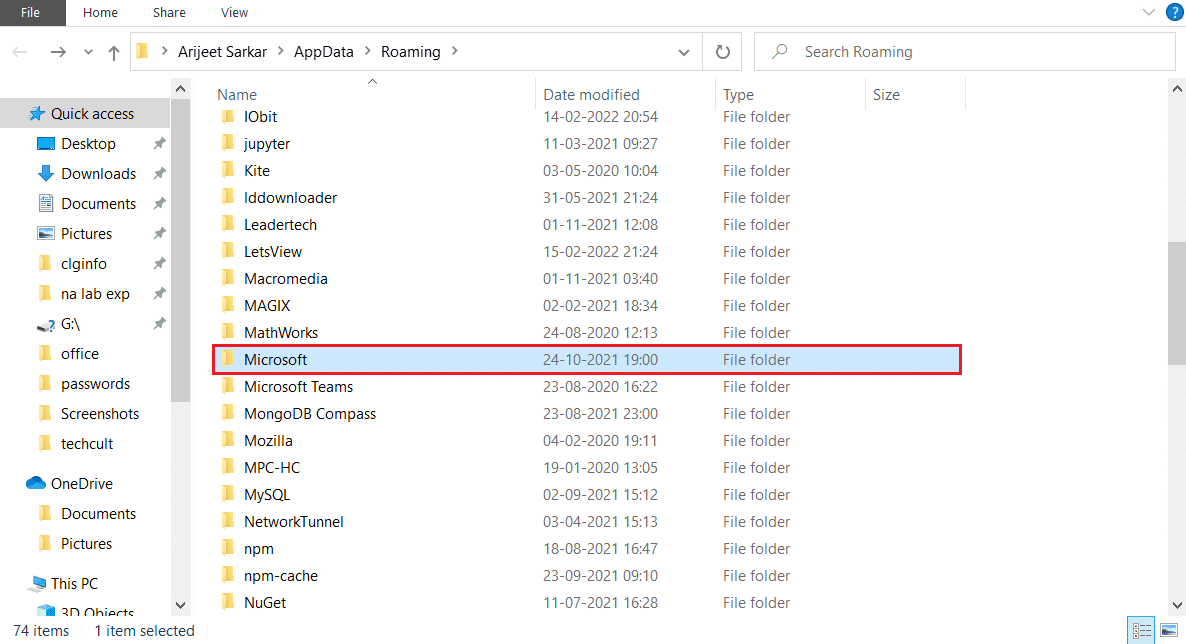Screen dimensions: 1186x644
Task: Select the Leadertech folder
Action: pyautogui.click(x=280, y=225)
